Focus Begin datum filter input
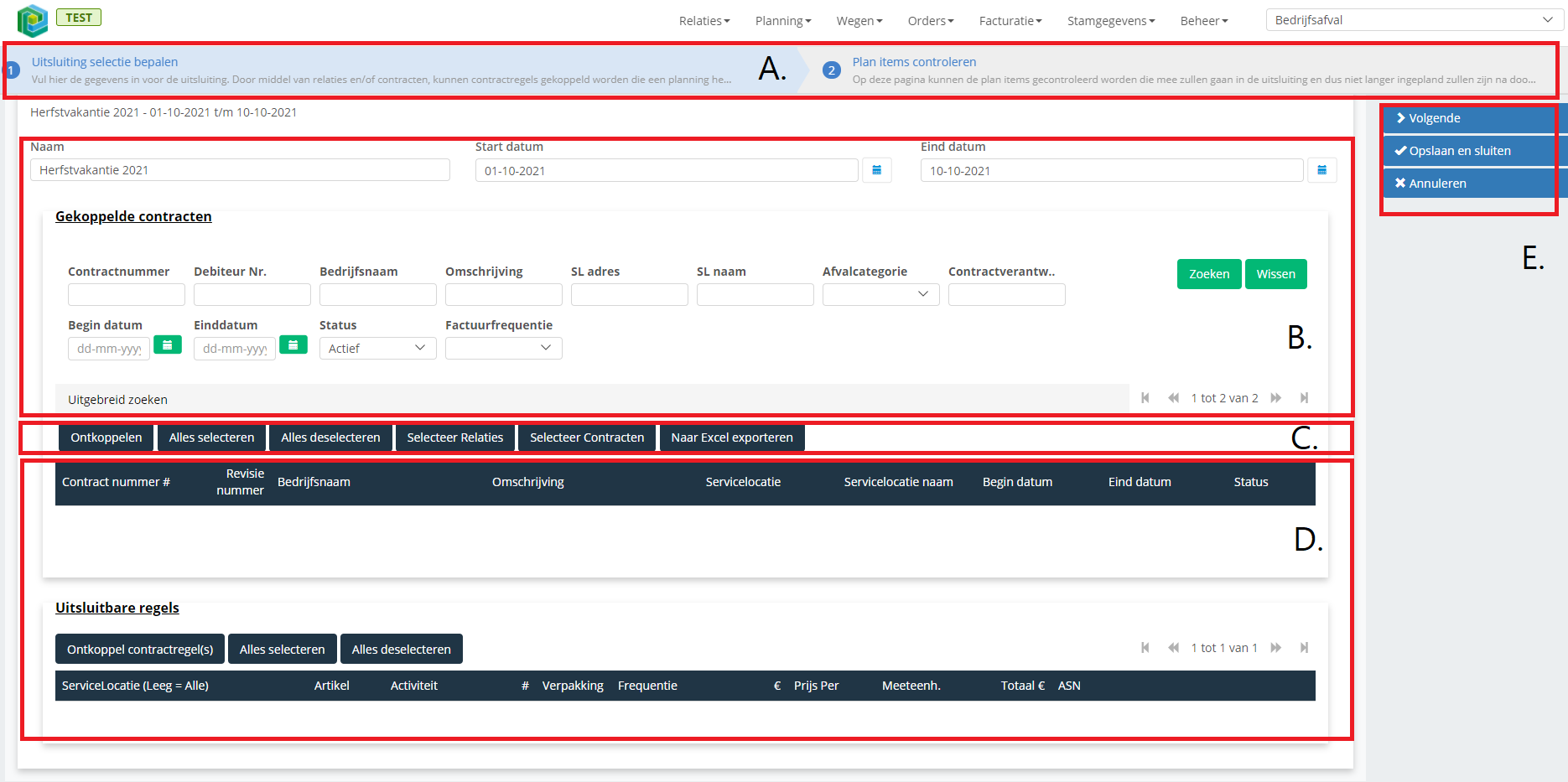 [109, 348]
